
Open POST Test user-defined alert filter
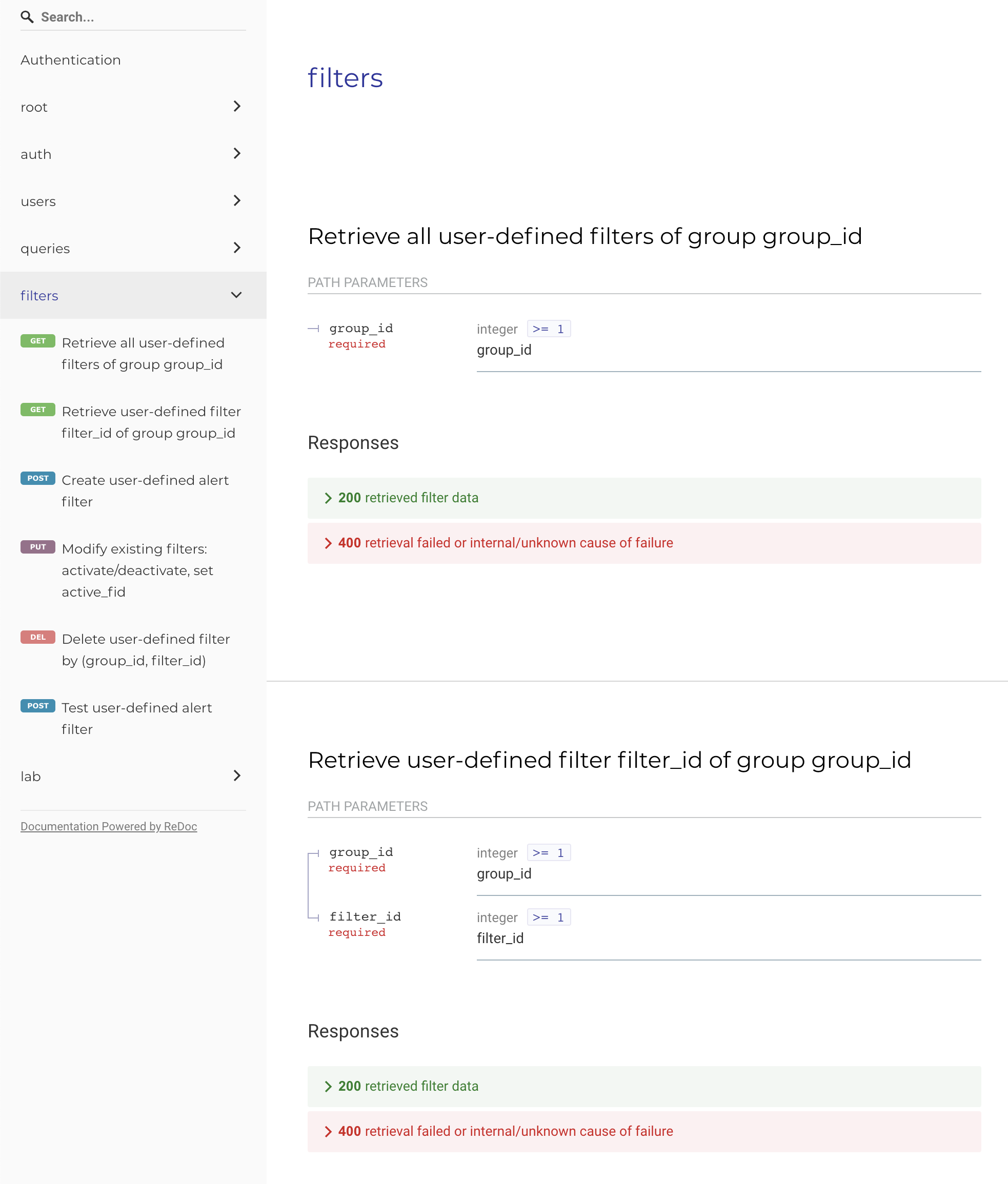click(133, 718)
